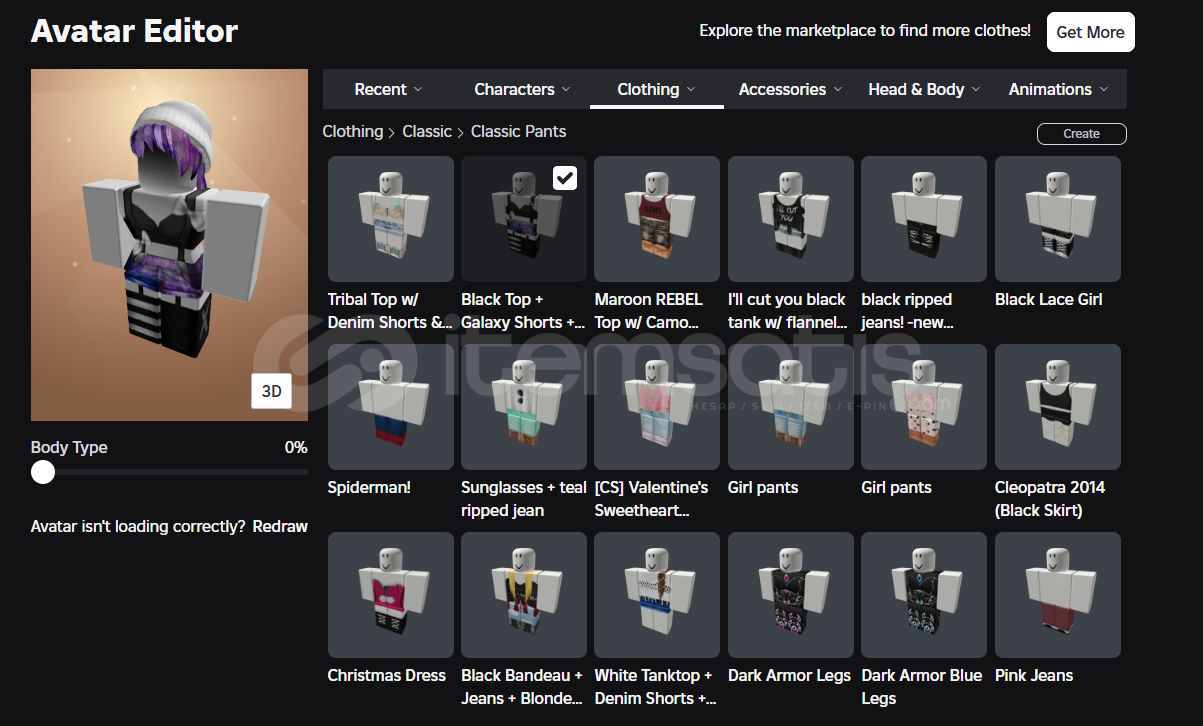The height and width of the screenshot is (726, 1203).
Task: Switch to the Accessories tab
Action: (x=791, y=89)
